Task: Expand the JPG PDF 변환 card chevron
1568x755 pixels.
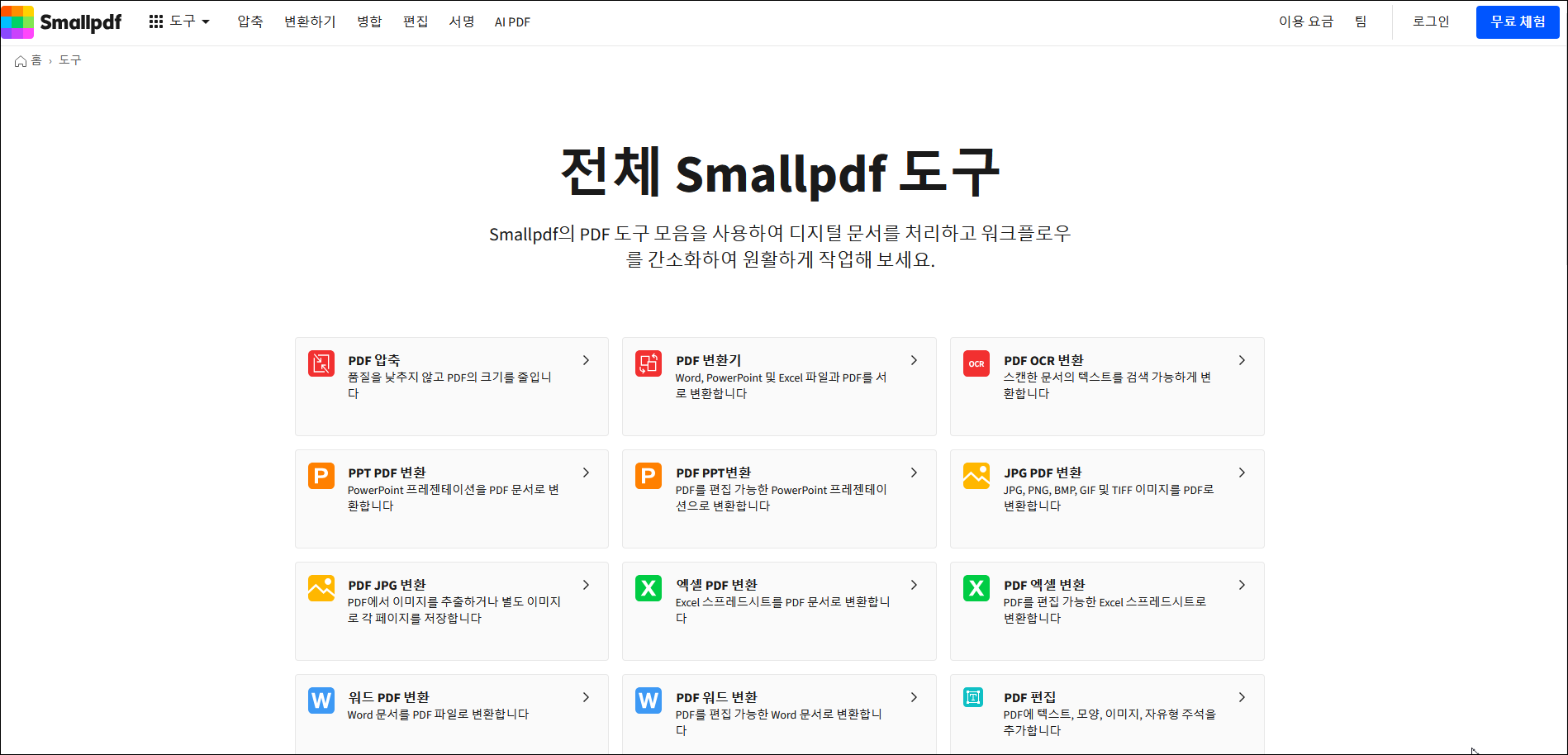Action: pos(1242,472)
